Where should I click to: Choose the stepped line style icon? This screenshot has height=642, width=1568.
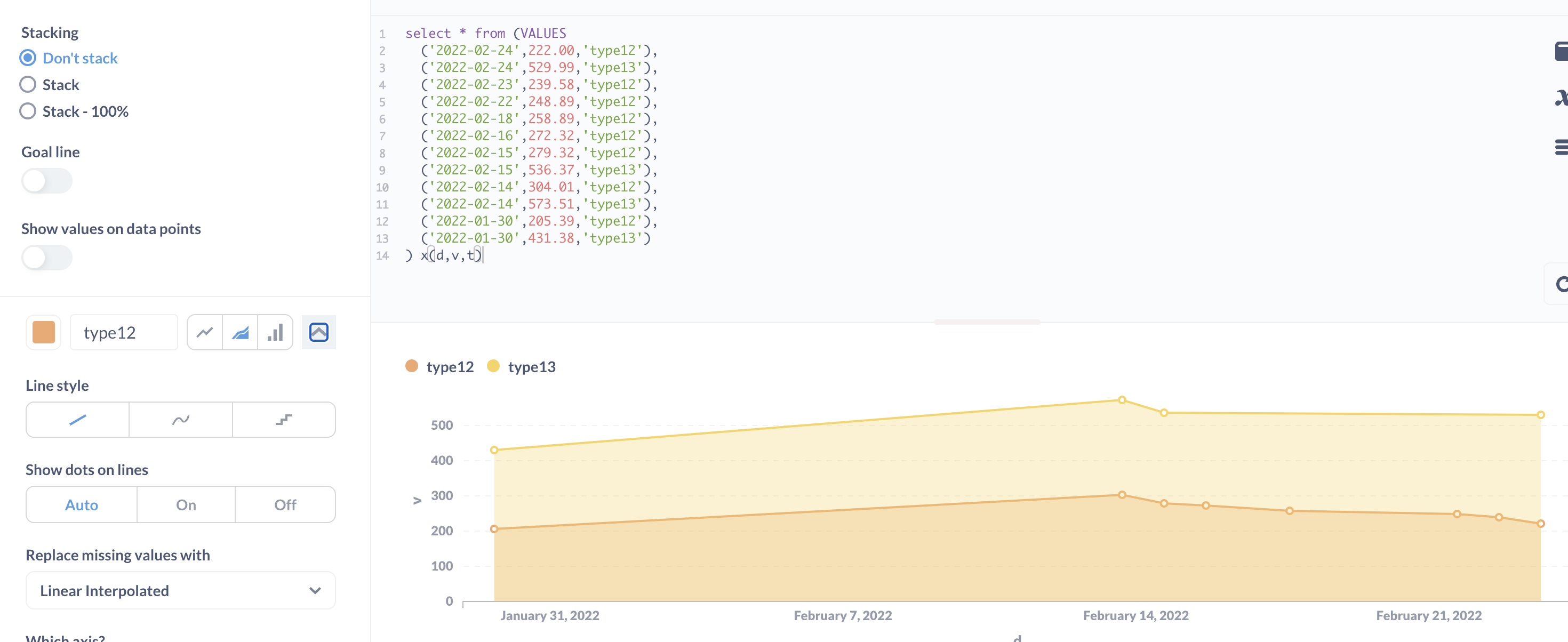[284, 420]
